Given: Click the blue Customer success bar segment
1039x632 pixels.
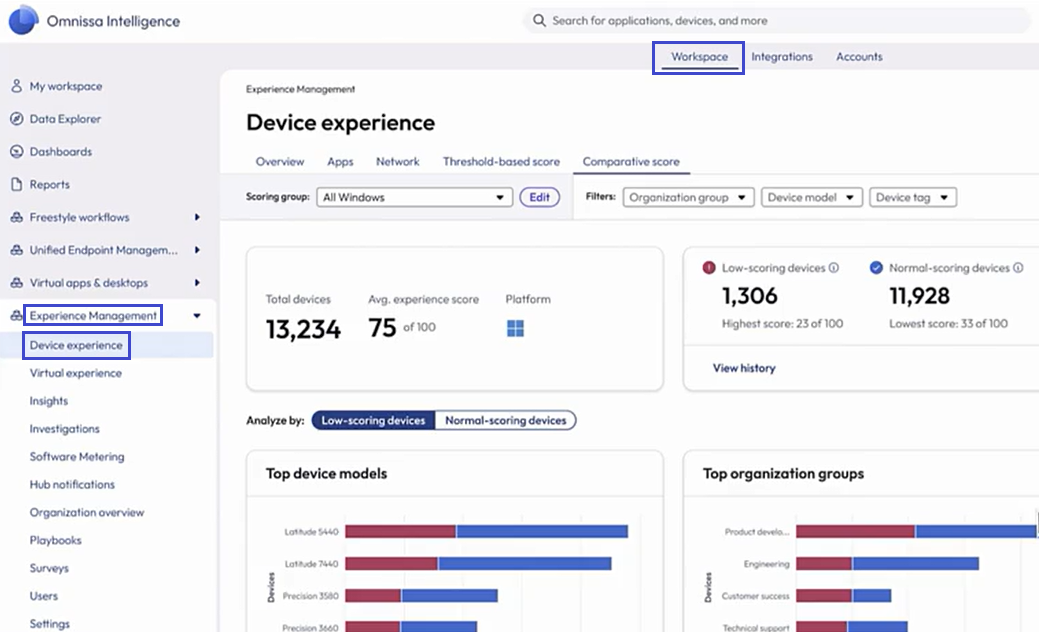Looking at the screenshot, I should pyautogui.click(x=871, y=596).
